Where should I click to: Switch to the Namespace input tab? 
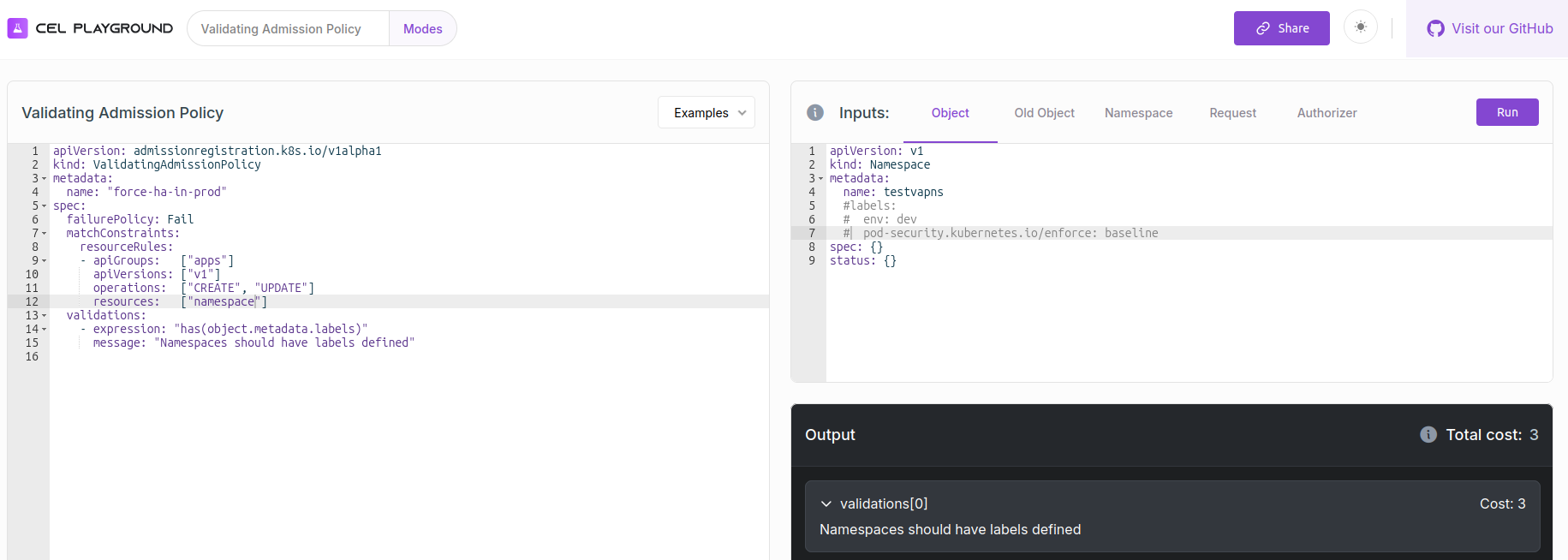click(1138, 113)
